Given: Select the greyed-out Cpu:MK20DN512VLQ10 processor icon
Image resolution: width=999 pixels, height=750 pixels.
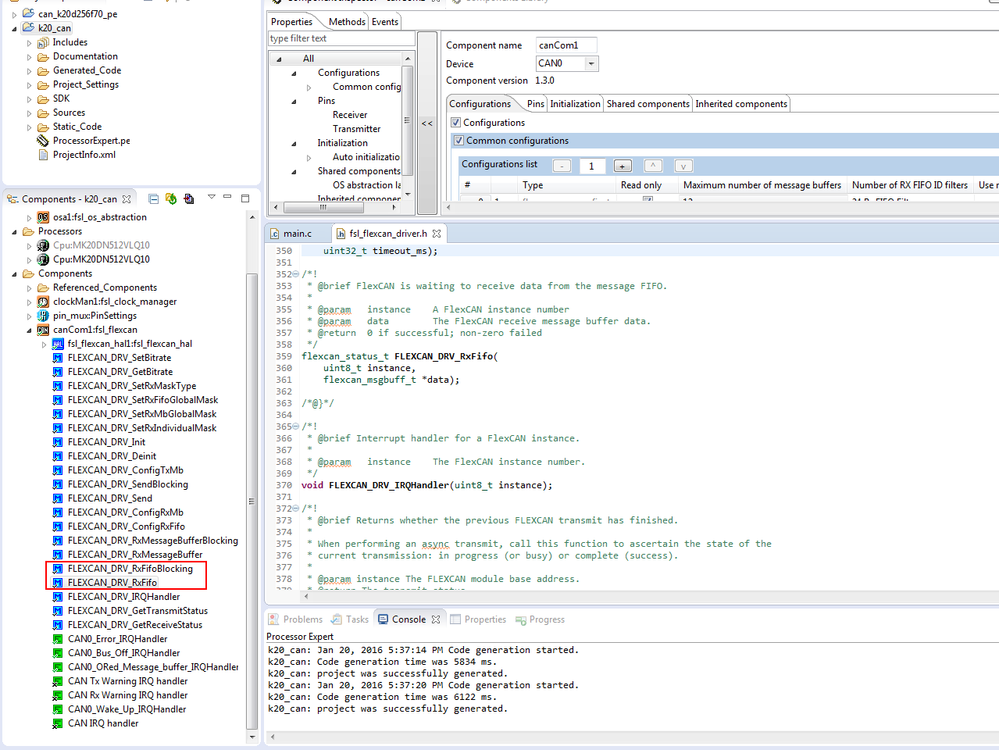Looking at the screenshot, I should click(43, 245).
